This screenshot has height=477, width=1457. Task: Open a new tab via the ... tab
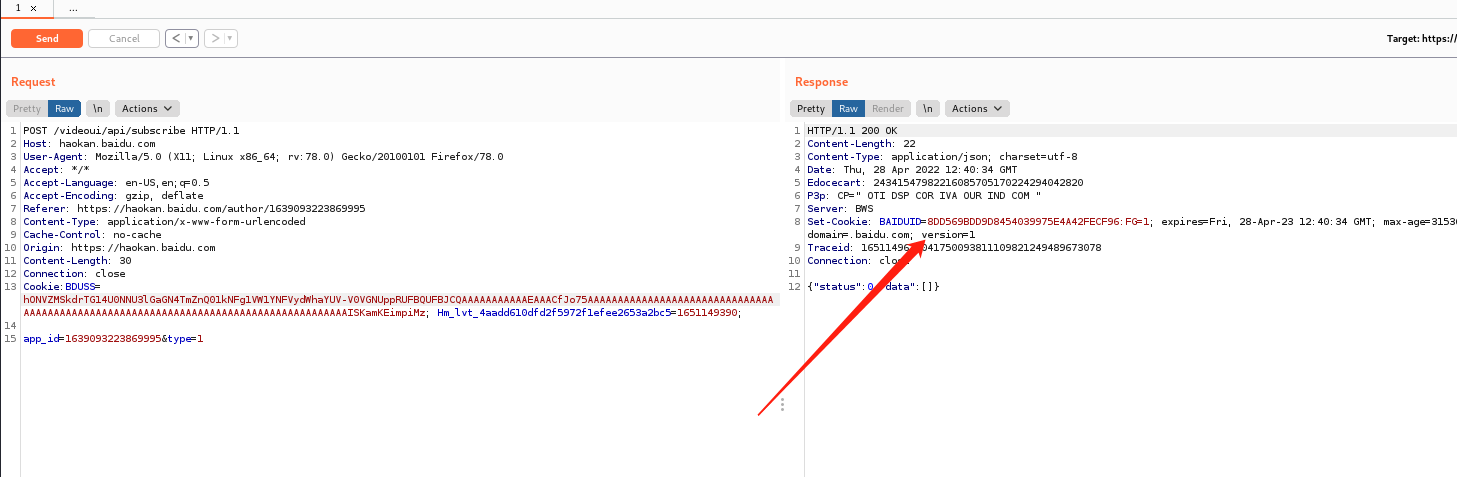pos(73,7)
